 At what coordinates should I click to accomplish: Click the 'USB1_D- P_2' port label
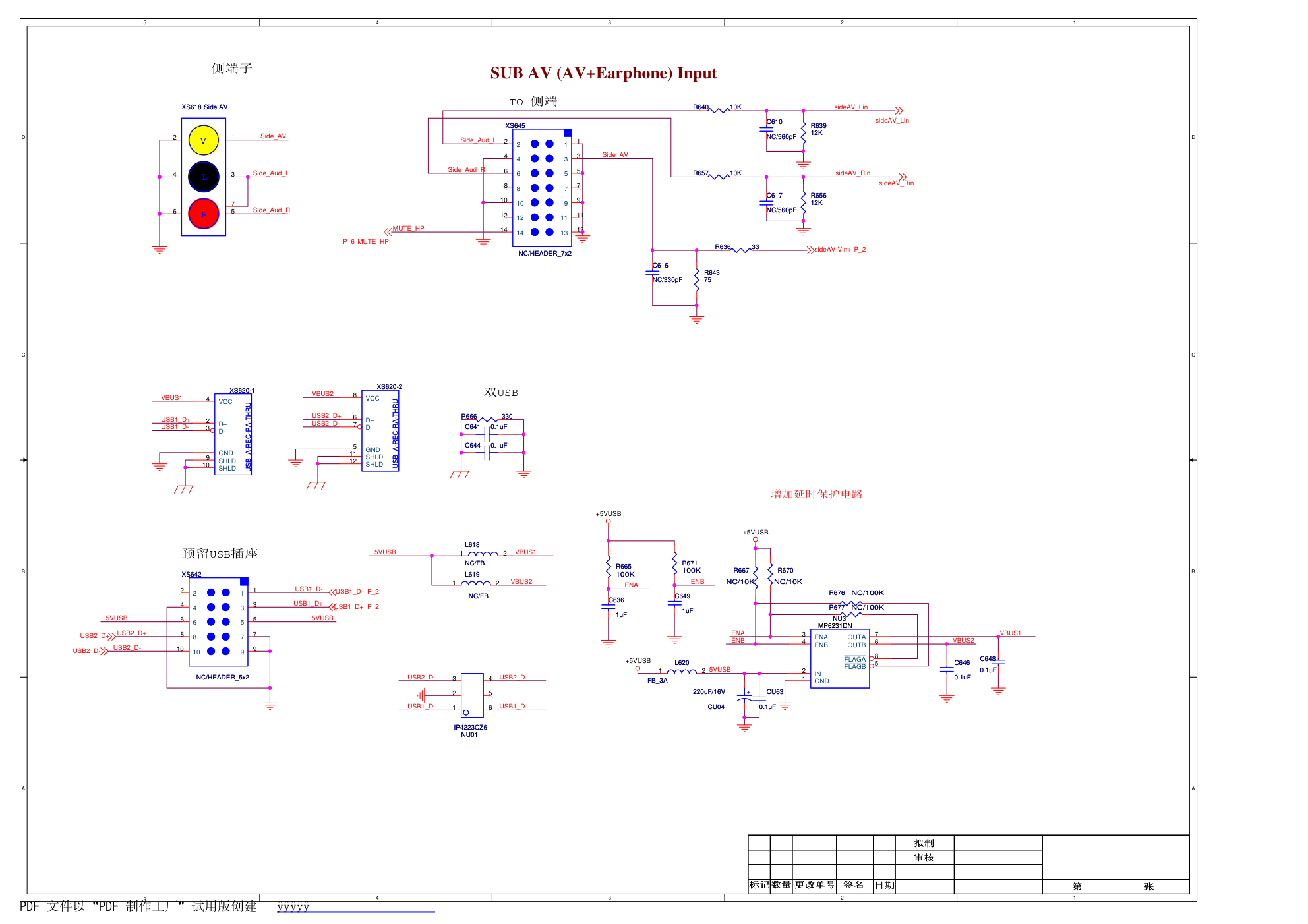click(x=357, y=591)
